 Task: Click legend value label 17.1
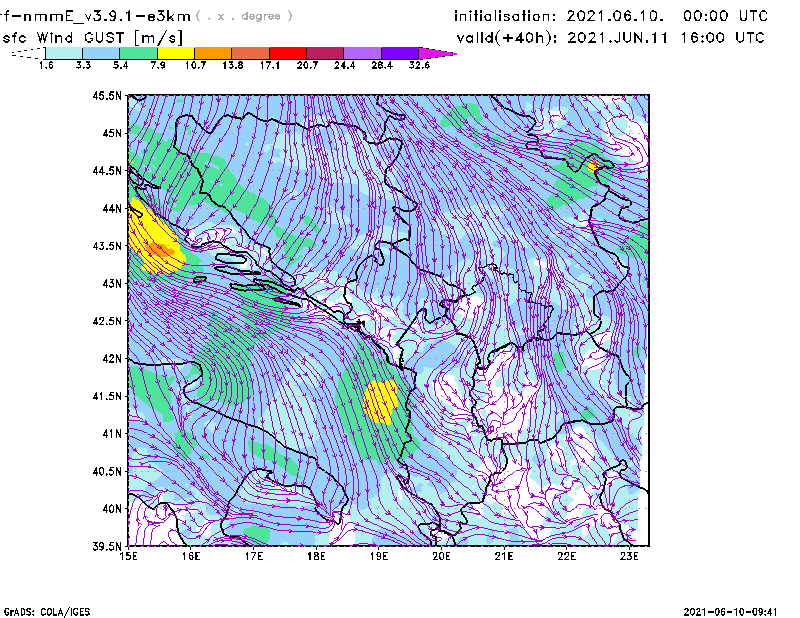pos(270,65)
